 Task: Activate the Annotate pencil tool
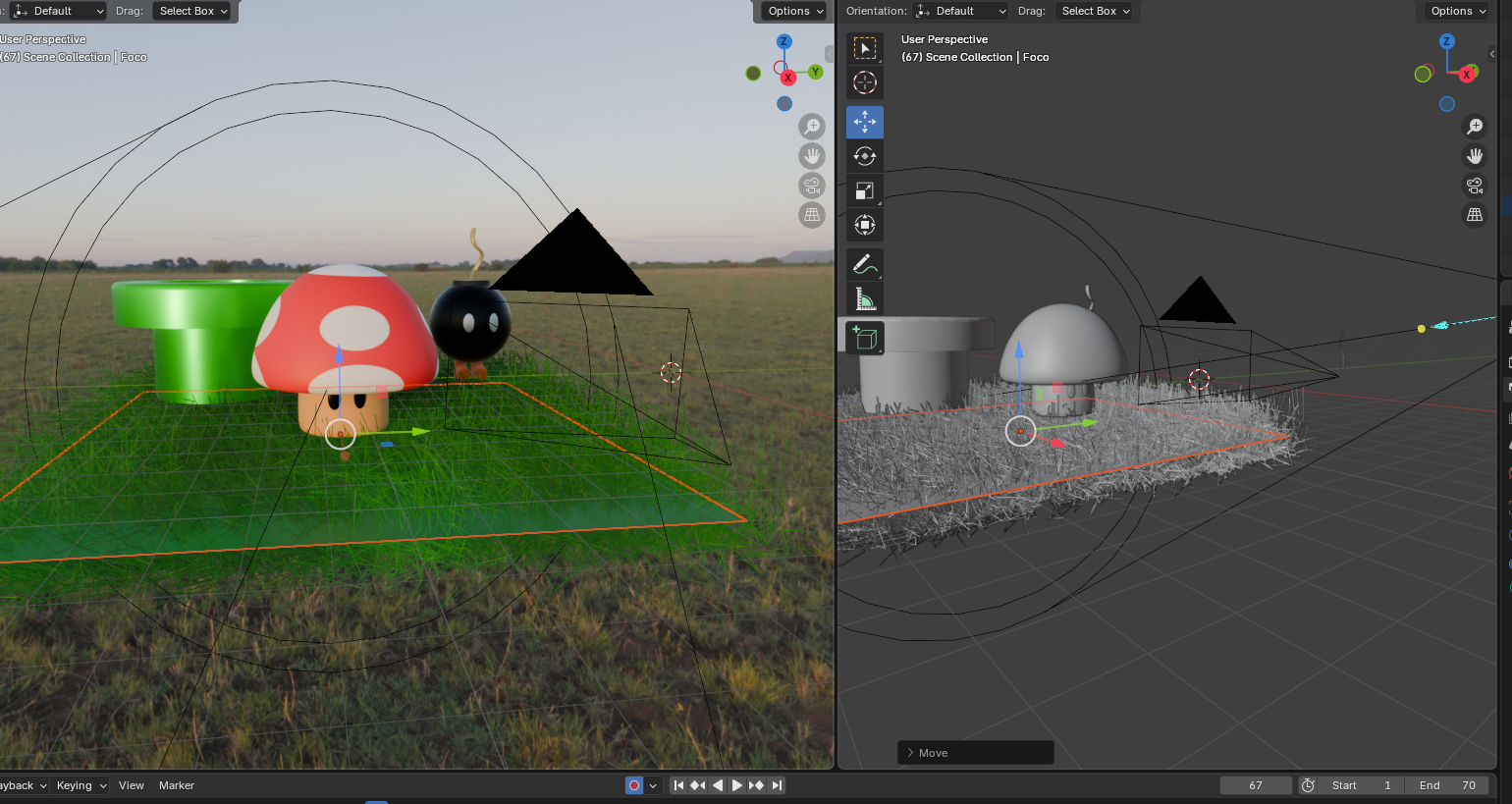pos(865,264)
